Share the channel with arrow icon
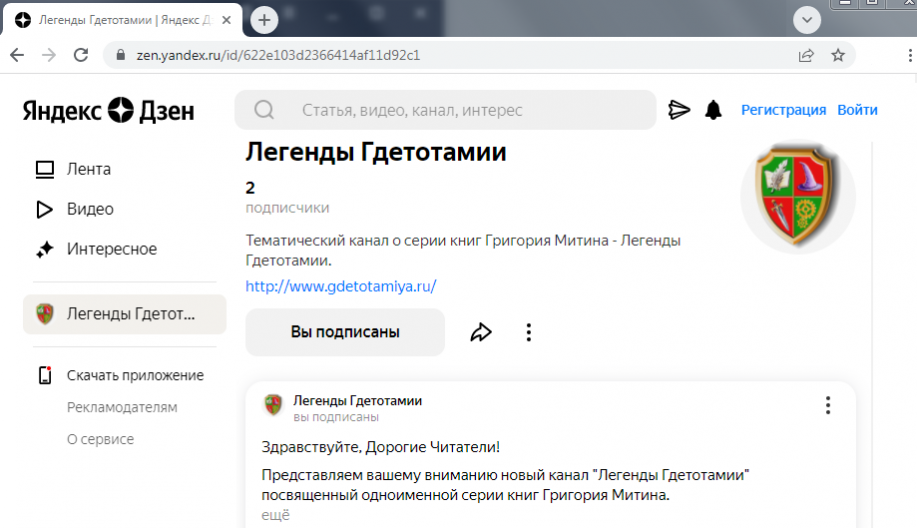Viewport: 917px width, 528px height. point(481,332)
